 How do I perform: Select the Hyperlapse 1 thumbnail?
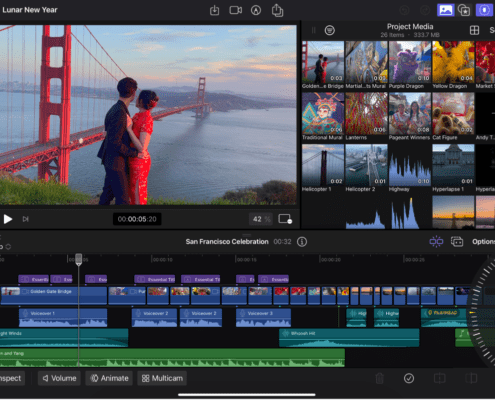[x=453, y=165]
